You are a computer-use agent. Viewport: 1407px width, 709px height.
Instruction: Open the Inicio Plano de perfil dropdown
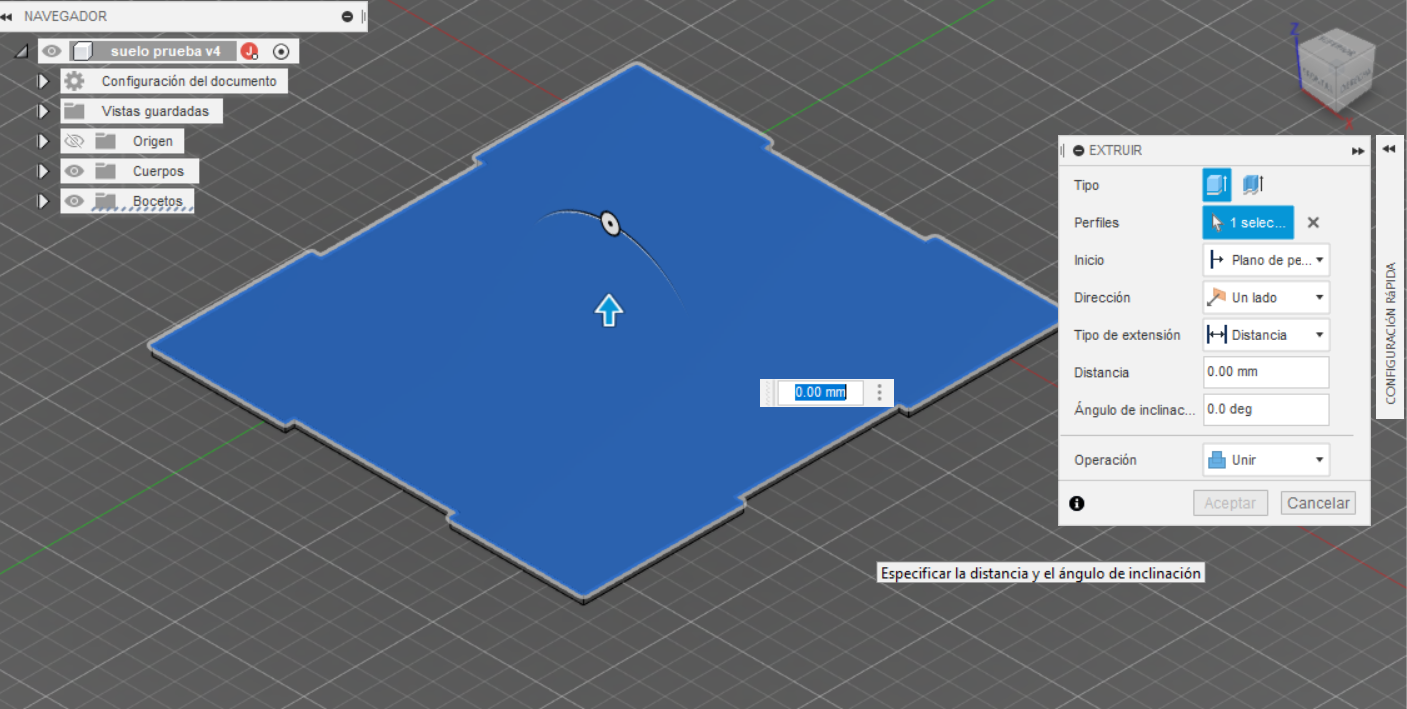click(x=1266, y=260)
